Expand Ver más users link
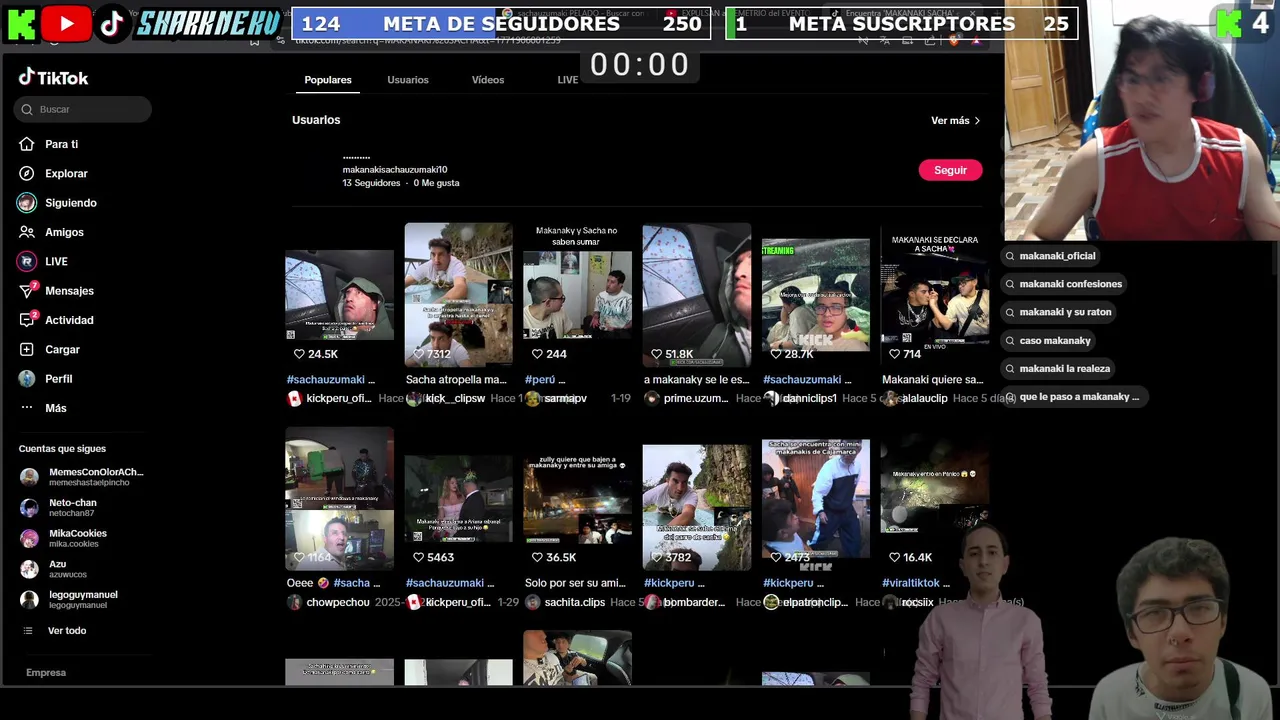Viewport: 1280px width, 720px height. click(955, 120)
